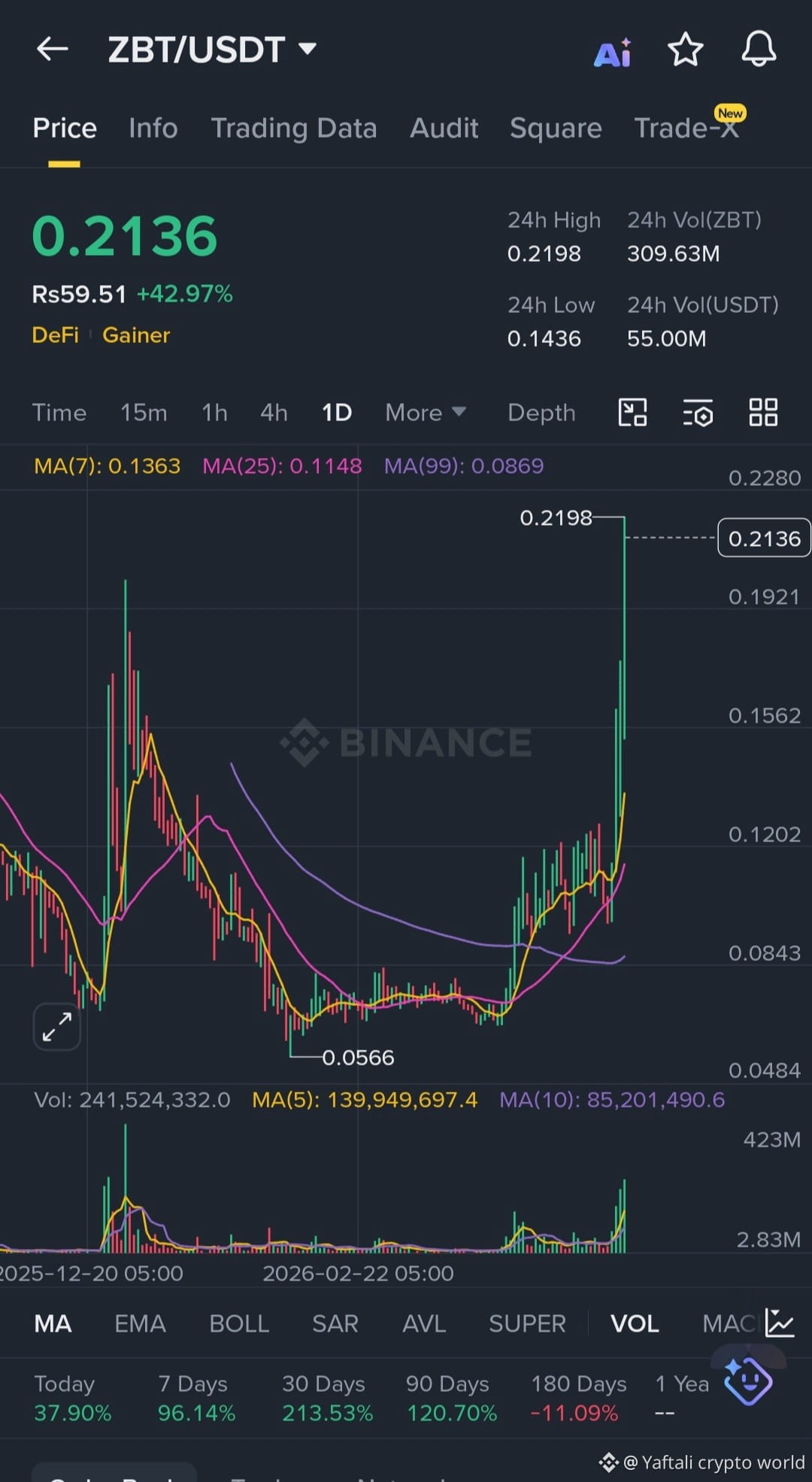Expand chart to fullscreen

tap(57, 1026)
